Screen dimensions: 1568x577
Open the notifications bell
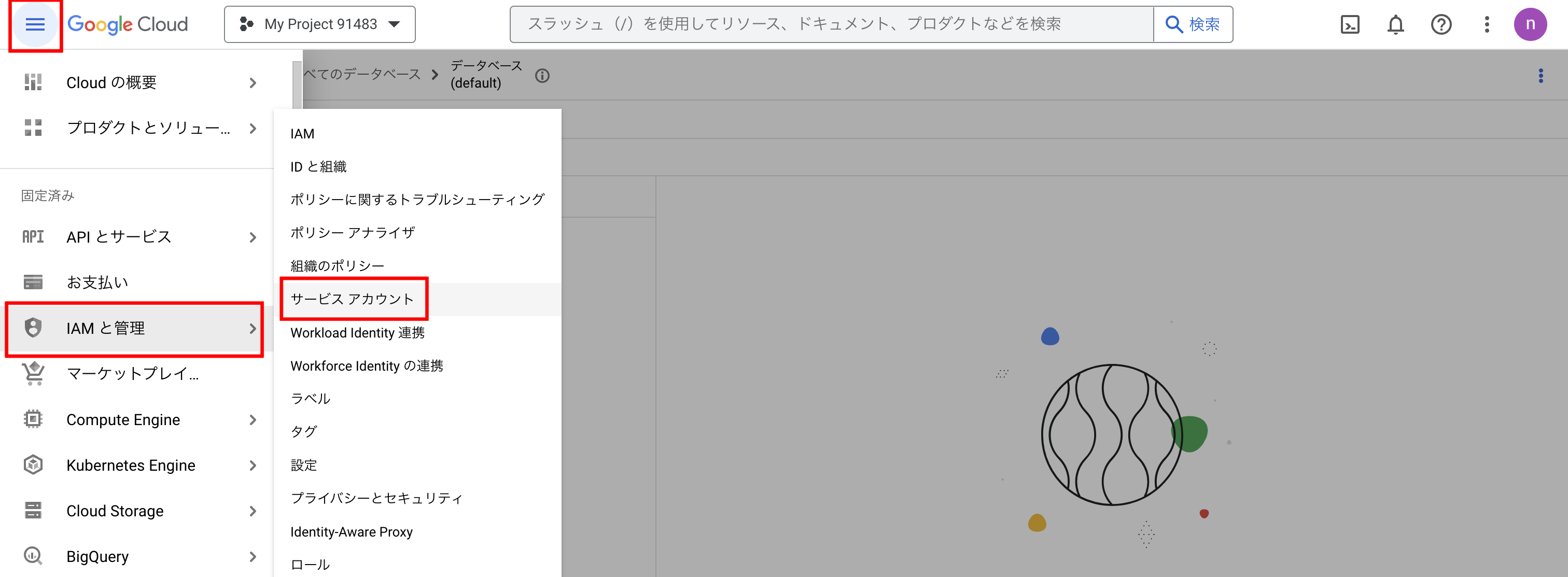click(1396, 24)
